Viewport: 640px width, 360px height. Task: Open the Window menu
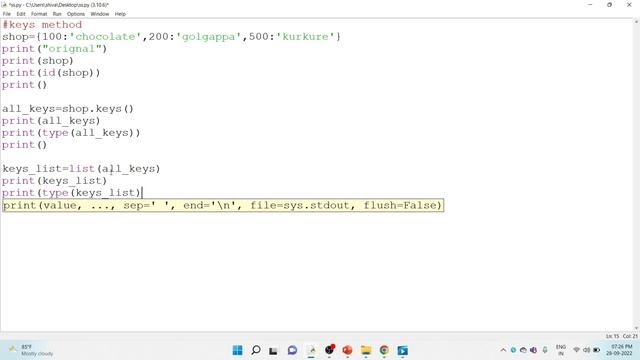100,14
